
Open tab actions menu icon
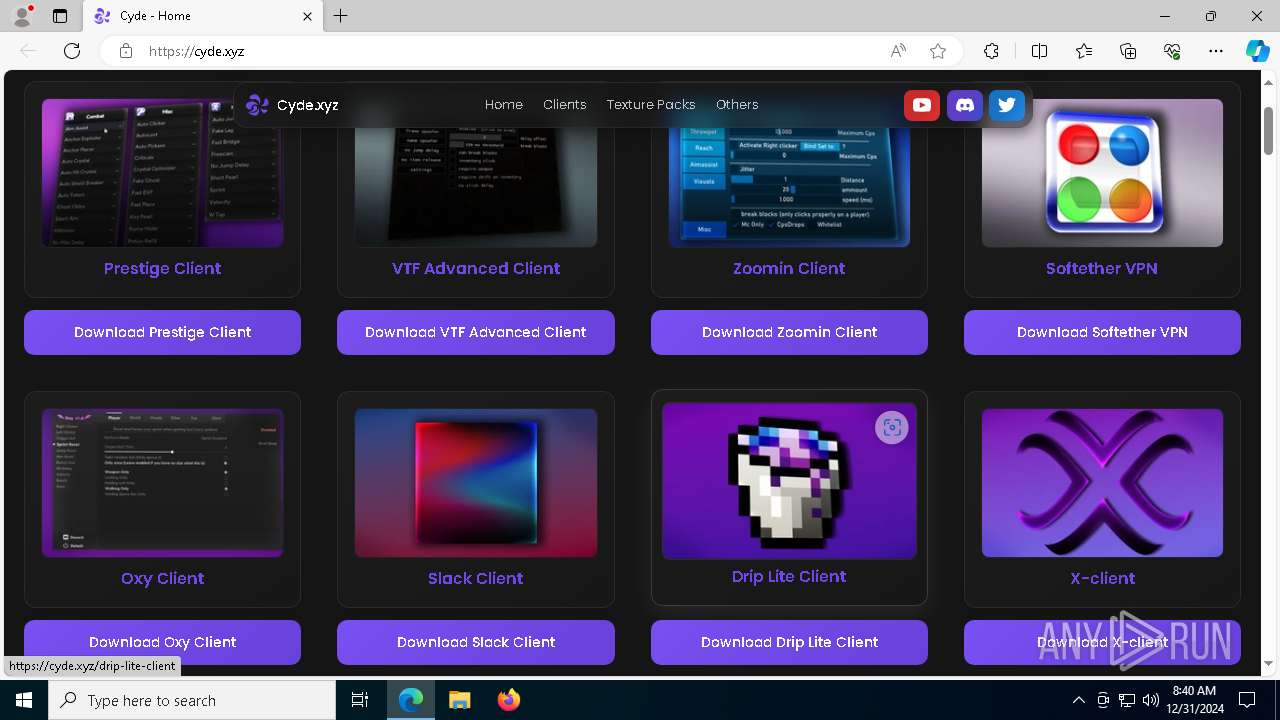60,16
